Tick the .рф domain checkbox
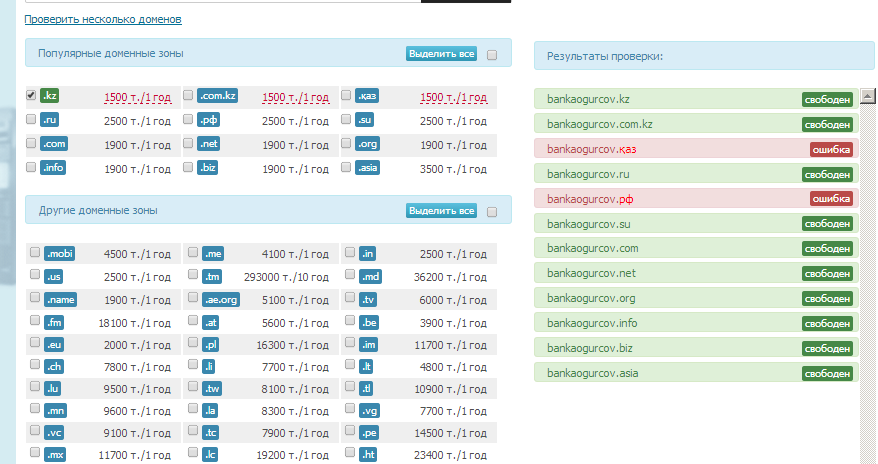 coord(188,119)
